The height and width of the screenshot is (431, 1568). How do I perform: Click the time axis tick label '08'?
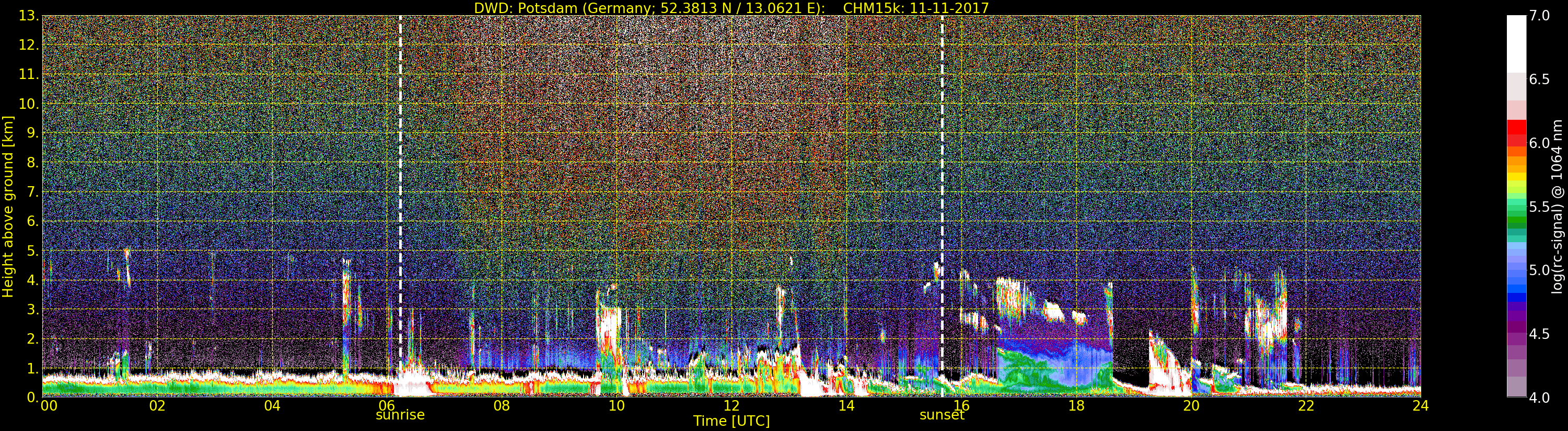[x=502, y=405]
